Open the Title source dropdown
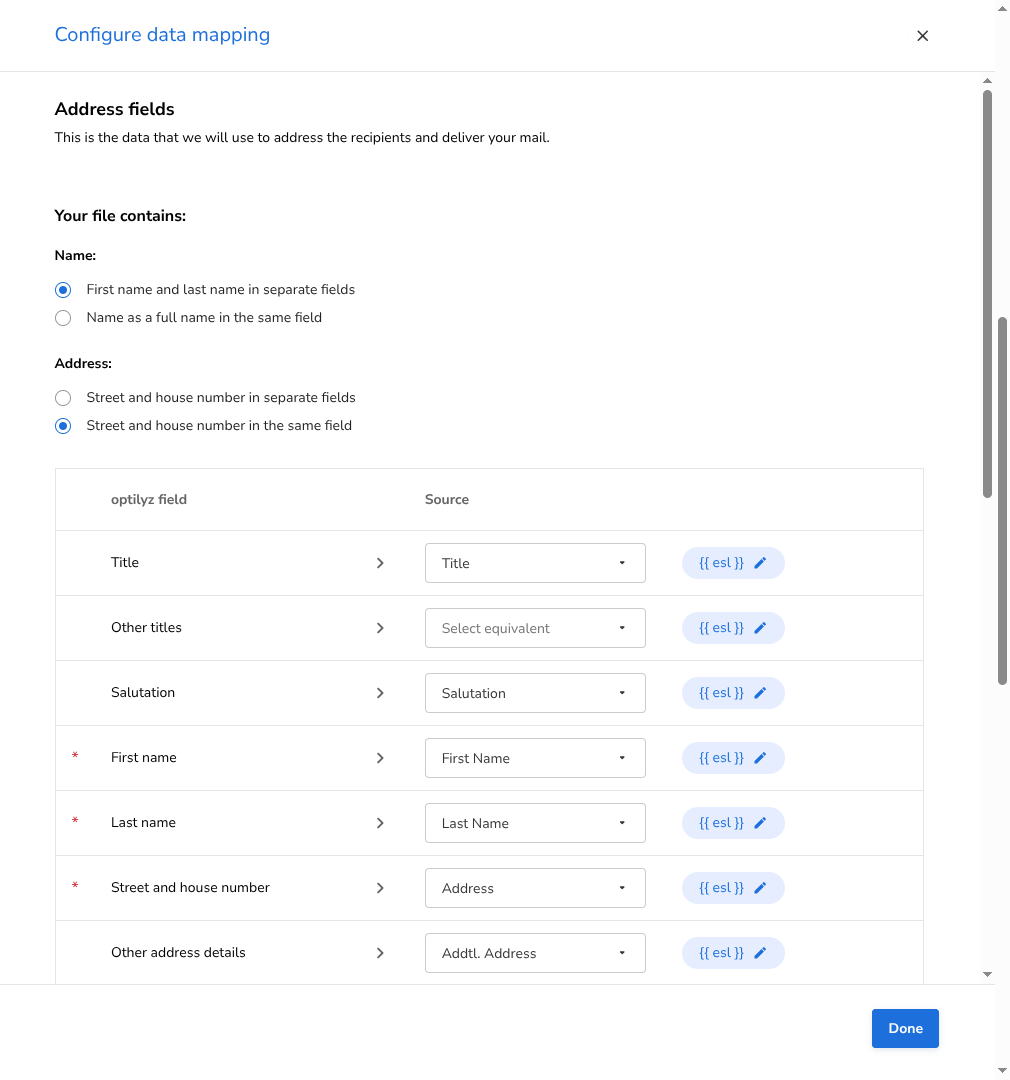Image resolution: width=1010 pixels, height=1080 pixels. click(x=535, y=563)
